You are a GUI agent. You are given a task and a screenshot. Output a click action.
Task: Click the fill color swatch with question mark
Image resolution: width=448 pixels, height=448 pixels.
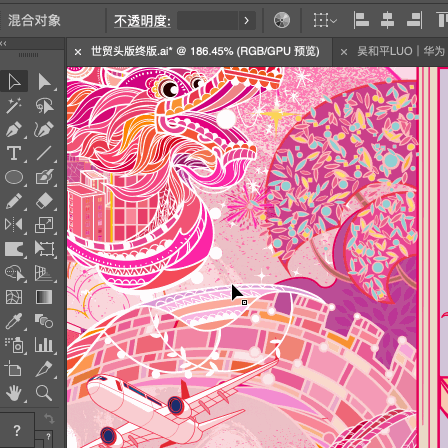(x=17, y=430)
